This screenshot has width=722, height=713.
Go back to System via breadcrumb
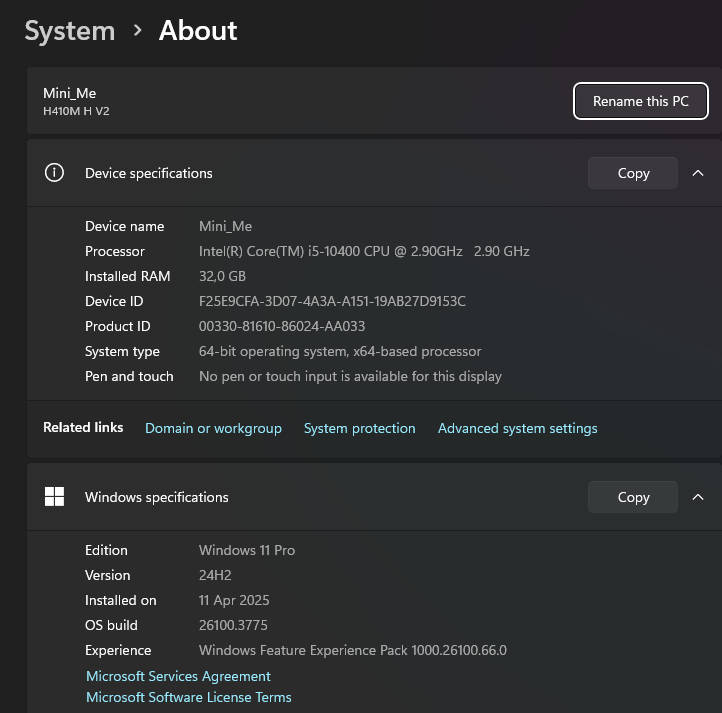tap(69, 31)
